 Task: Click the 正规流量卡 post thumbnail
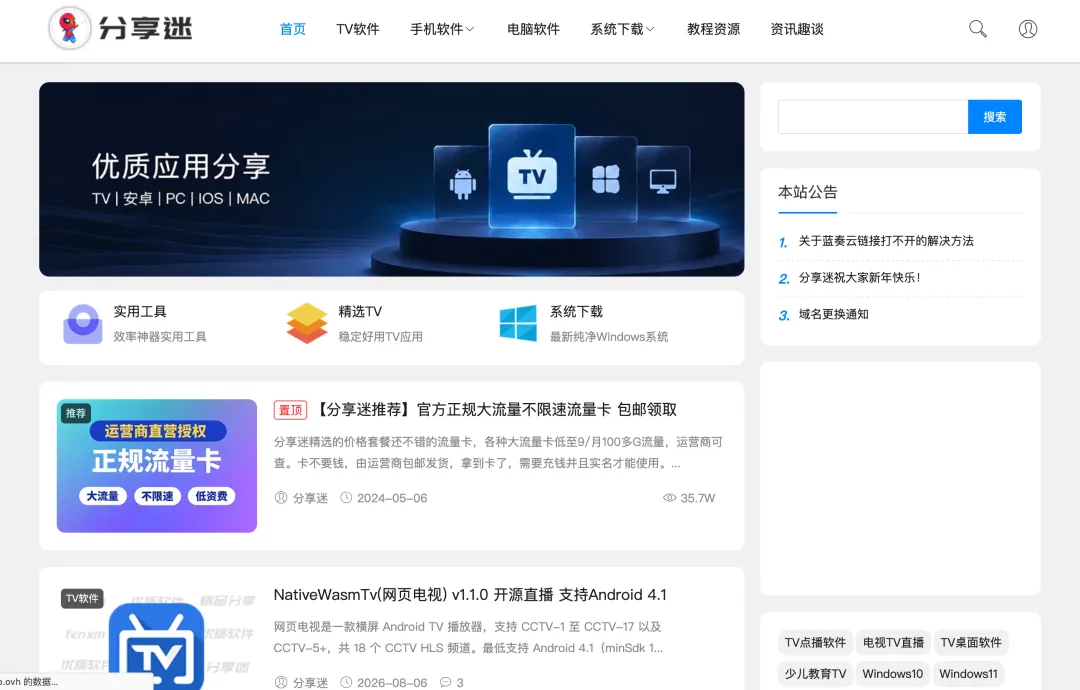coord(157,466)
